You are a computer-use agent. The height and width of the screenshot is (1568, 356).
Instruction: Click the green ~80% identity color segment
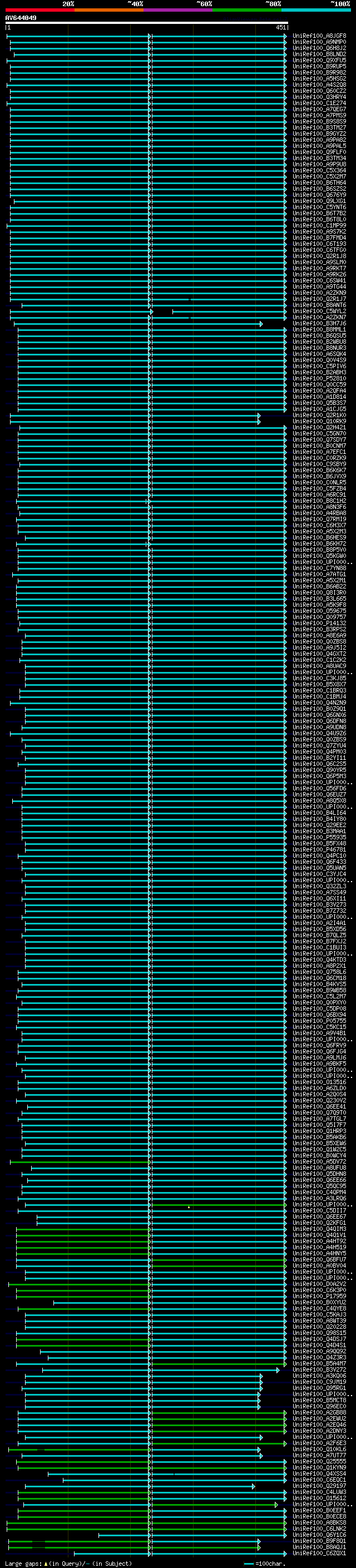[247, 10]
